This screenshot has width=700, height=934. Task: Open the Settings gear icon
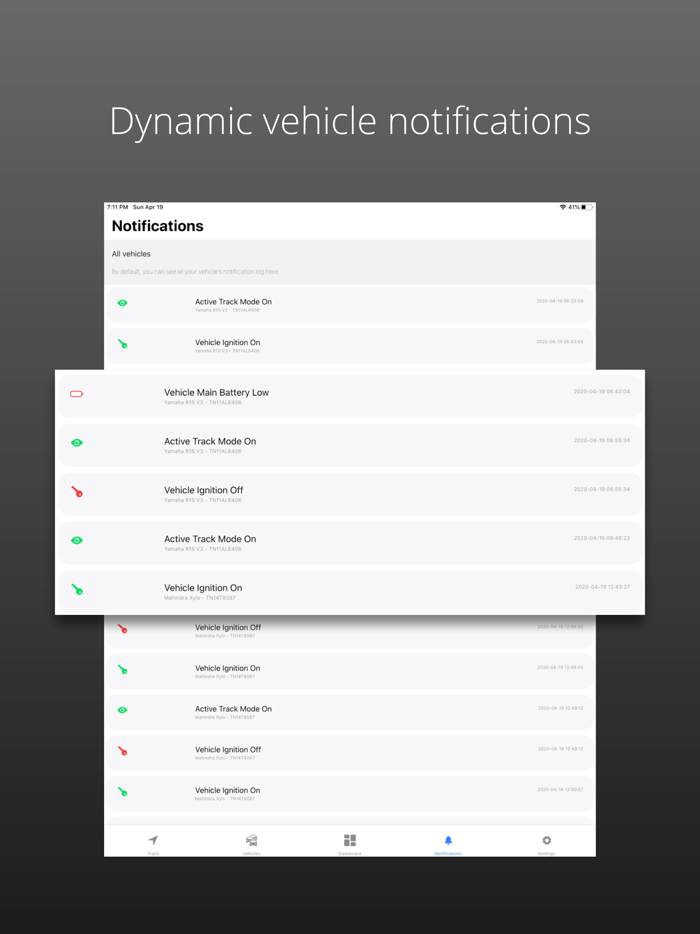click(x=547, y=841)
